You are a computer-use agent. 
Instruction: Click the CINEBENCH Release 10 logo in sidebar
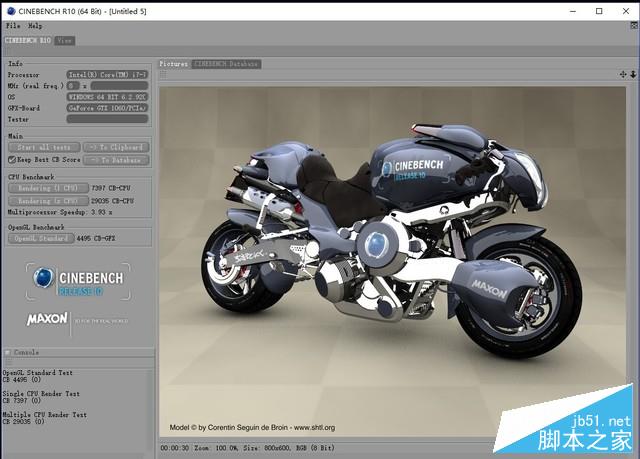[x=78, y=282]
